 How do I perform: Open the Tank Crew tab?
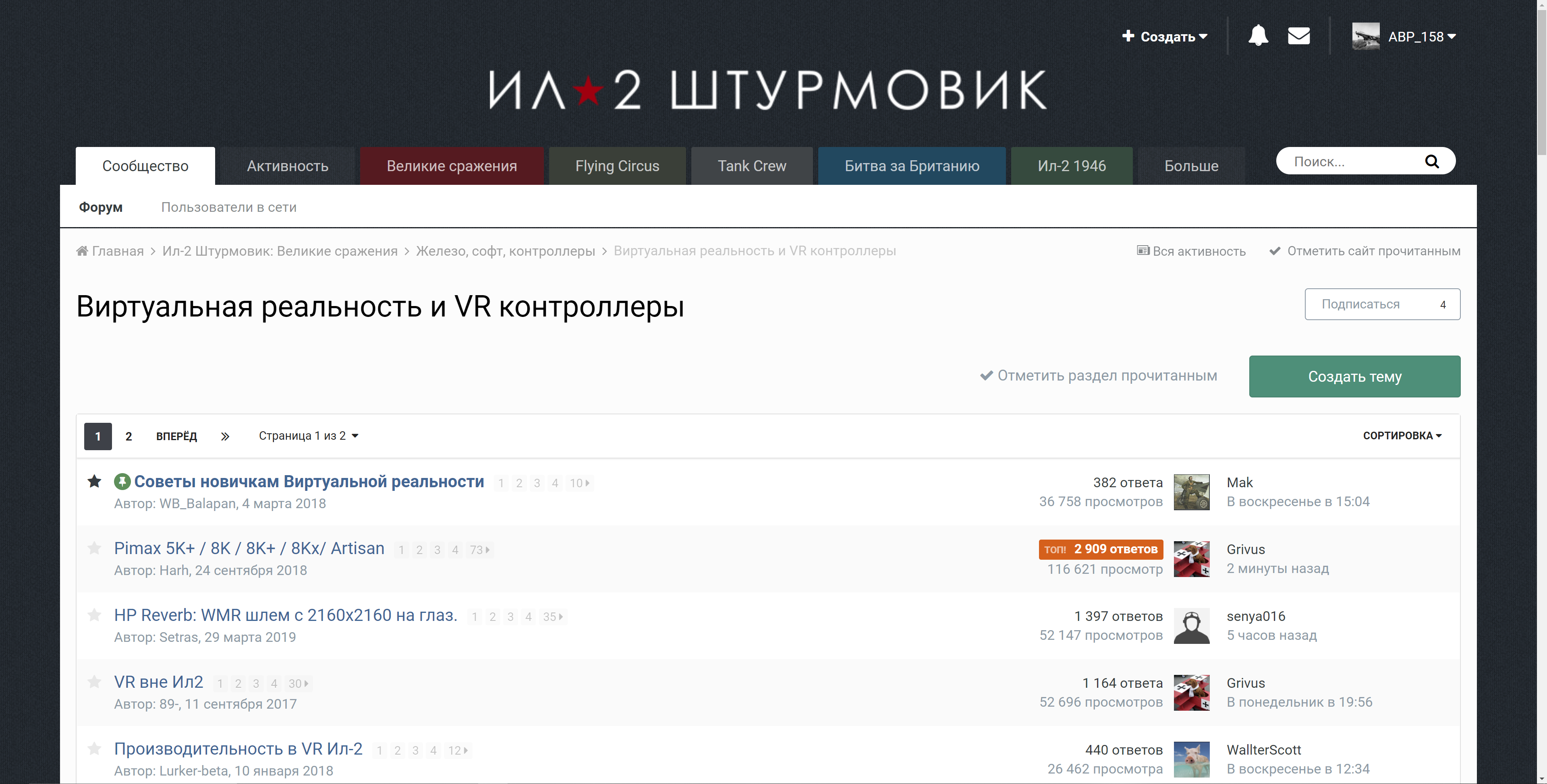(751, 165)
